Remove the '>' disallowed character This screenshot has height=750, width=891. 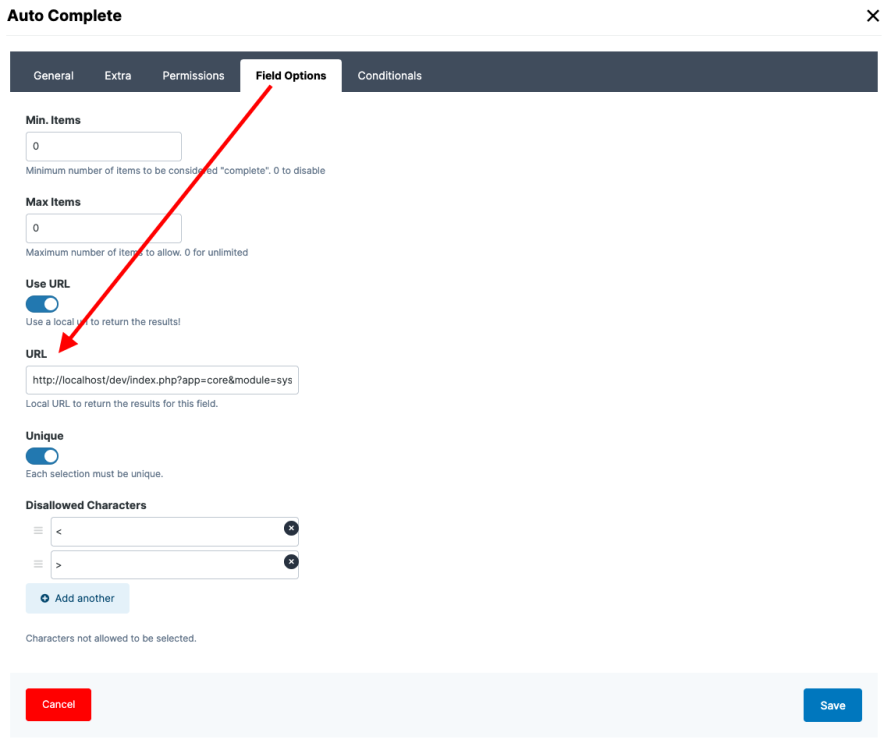pyautogui.click(x=291, y=562)
